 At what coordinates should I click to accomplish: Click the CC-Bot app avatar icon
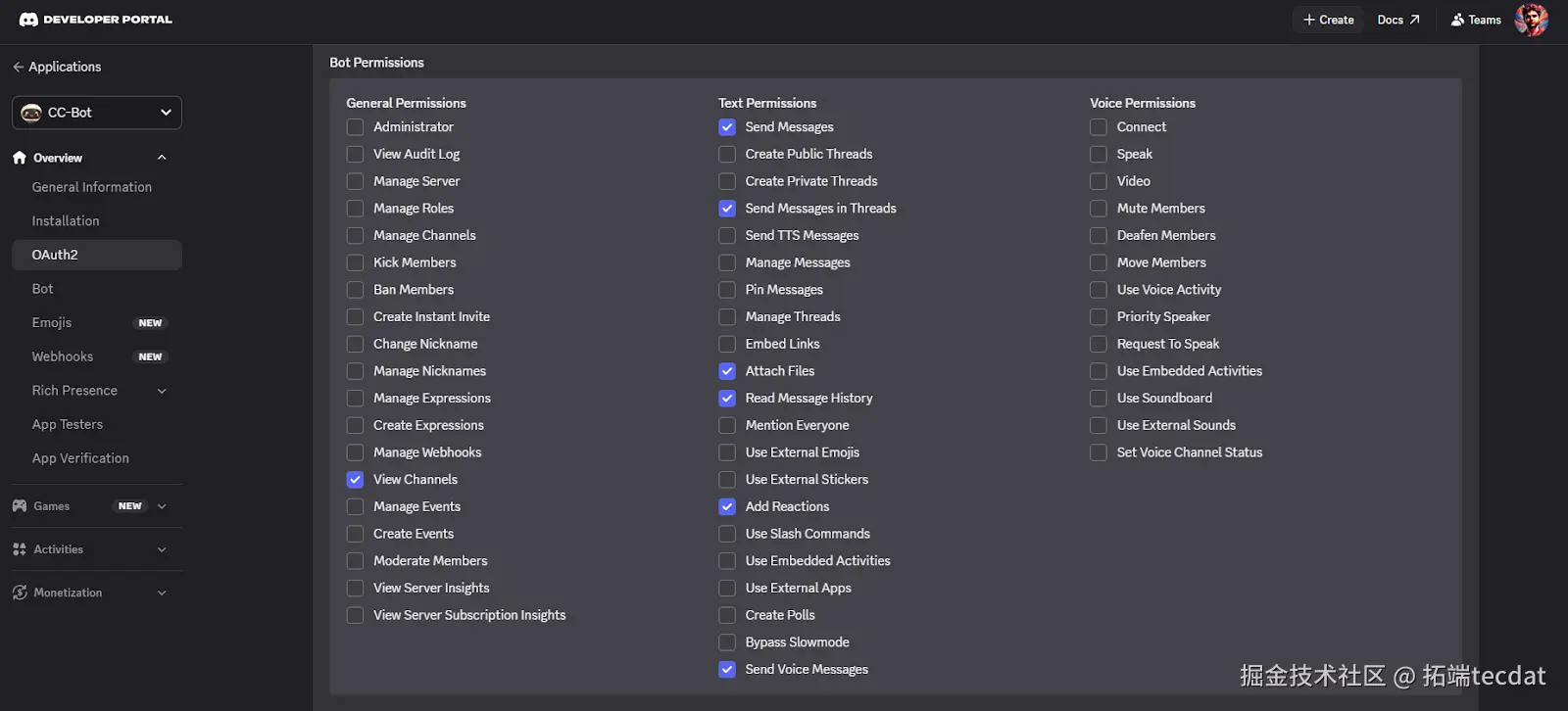coord(31,113)
